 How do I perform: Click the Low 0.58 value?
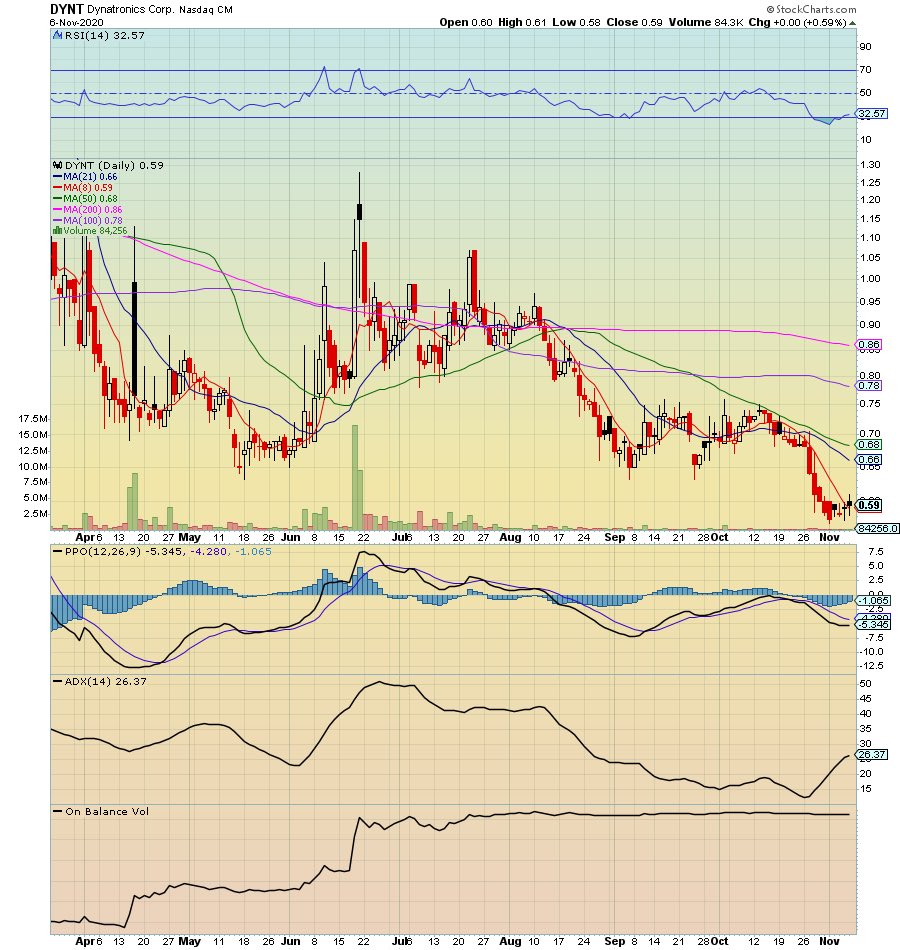point(576,22)
